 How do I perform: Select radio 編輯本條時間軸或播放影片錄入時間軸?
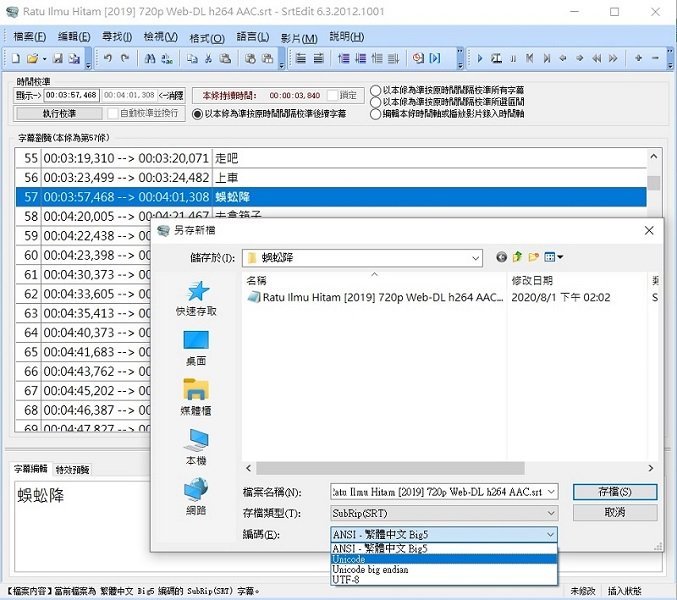(x=376, y=114)
